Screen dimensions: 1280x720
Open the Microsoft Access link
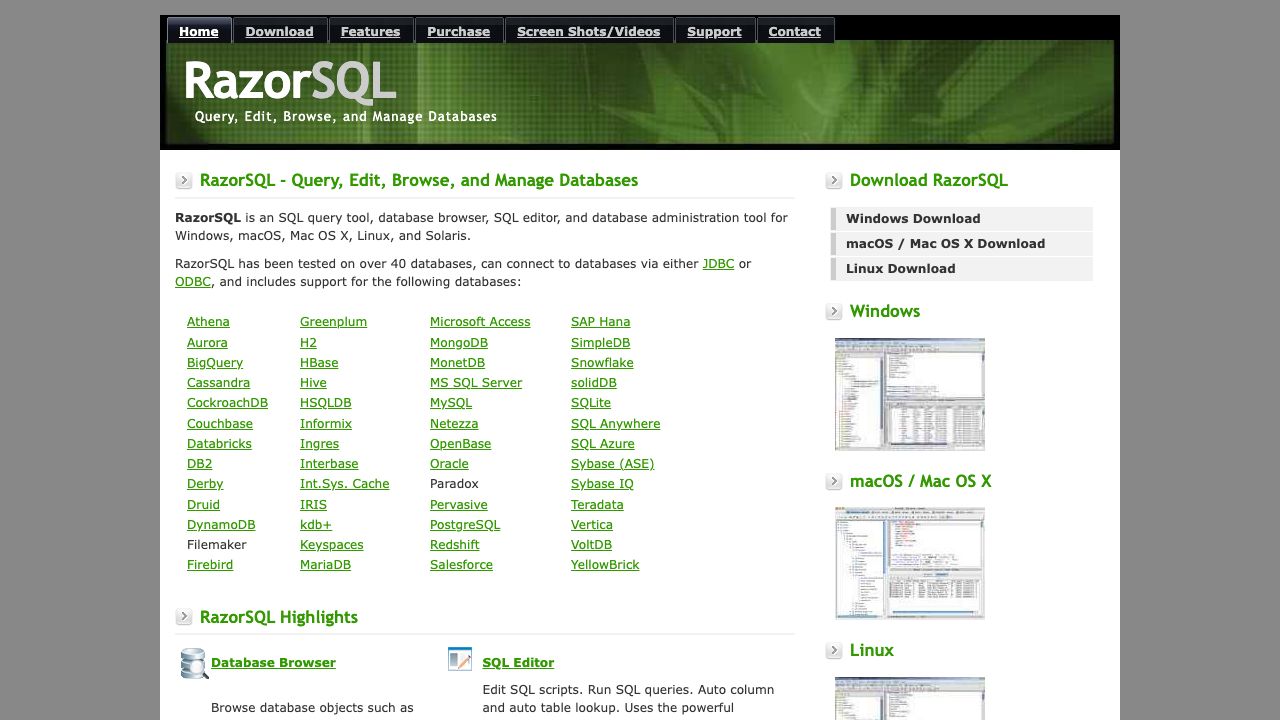pyautogui.click(x=480, y=322)
